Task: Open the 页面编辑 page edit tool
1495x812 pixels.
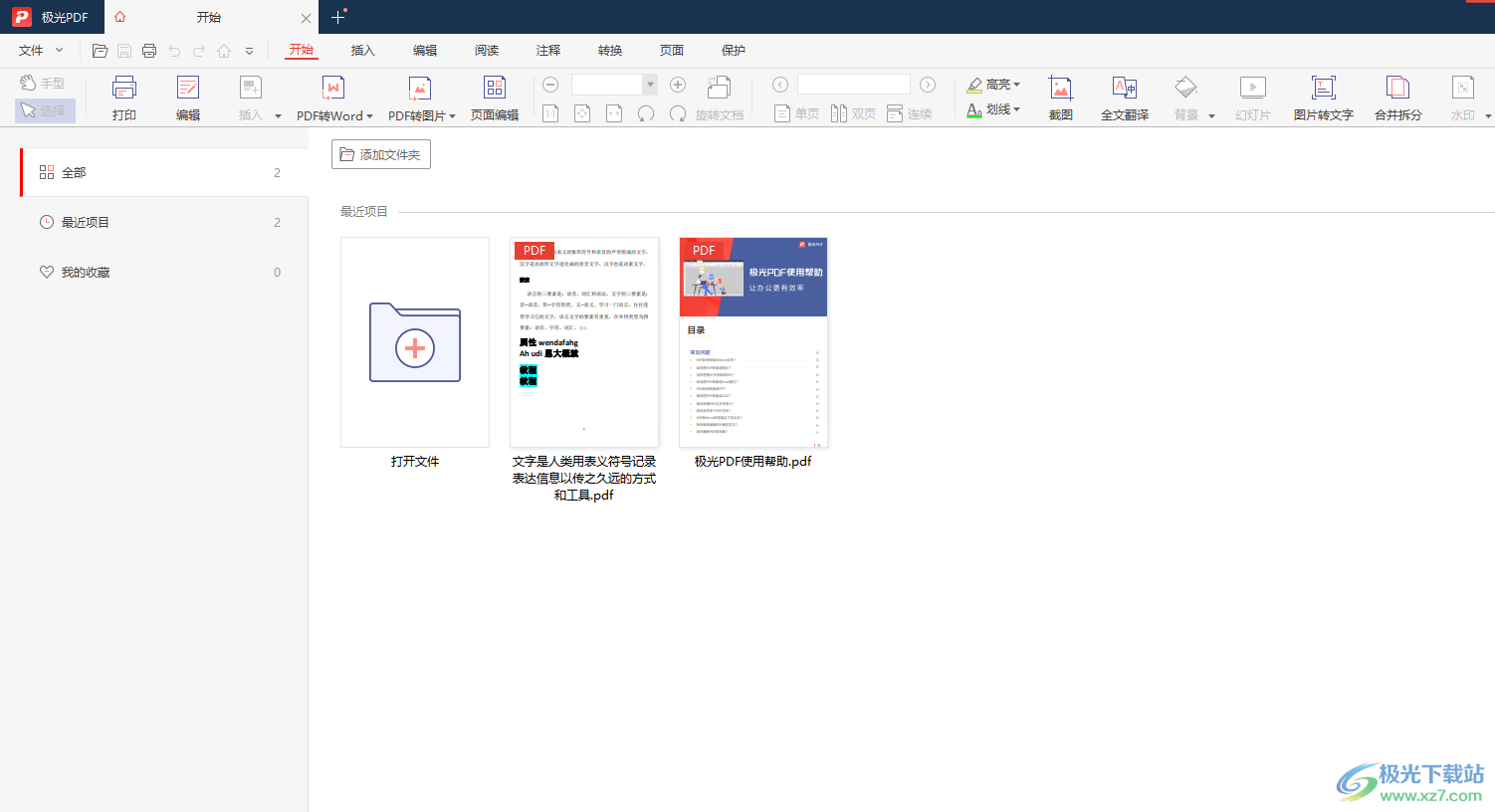Action: tap(495, 88)
